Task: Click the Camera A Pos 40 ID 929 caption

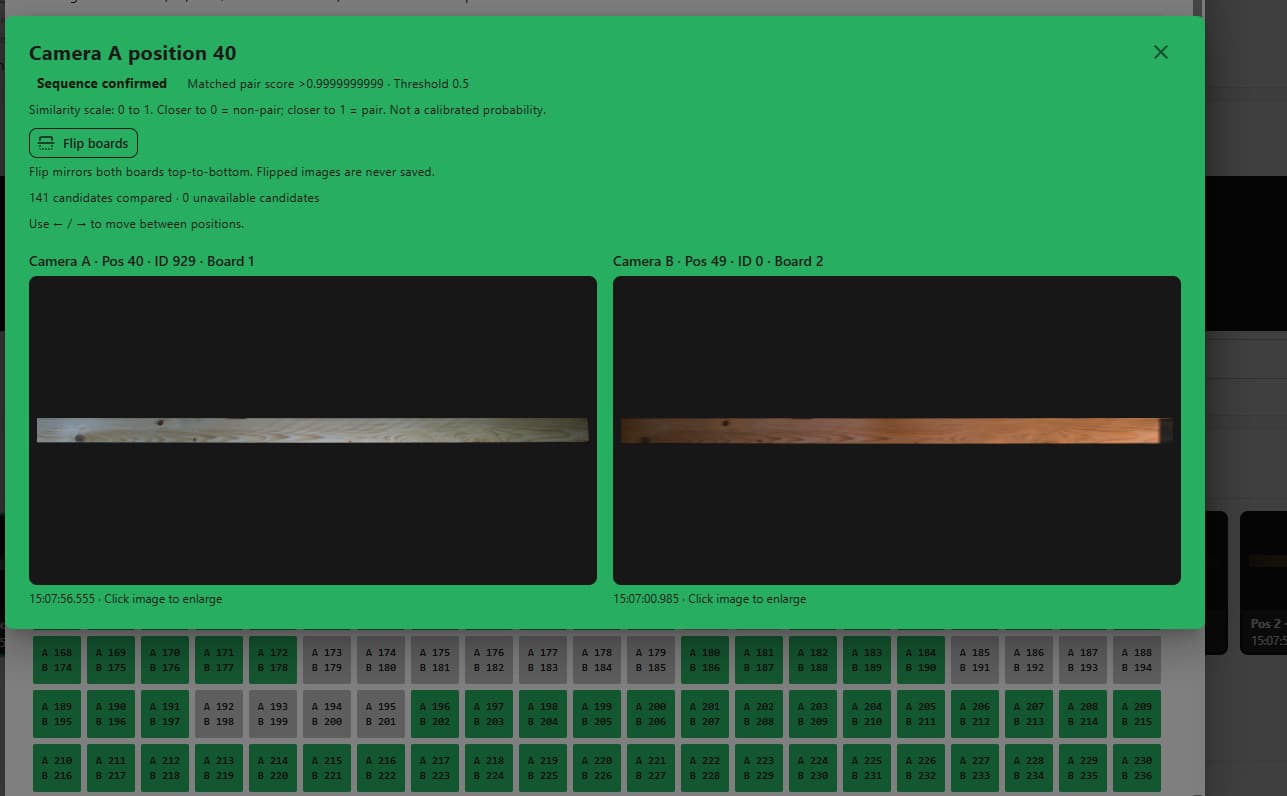Action: tap(142, 261)
